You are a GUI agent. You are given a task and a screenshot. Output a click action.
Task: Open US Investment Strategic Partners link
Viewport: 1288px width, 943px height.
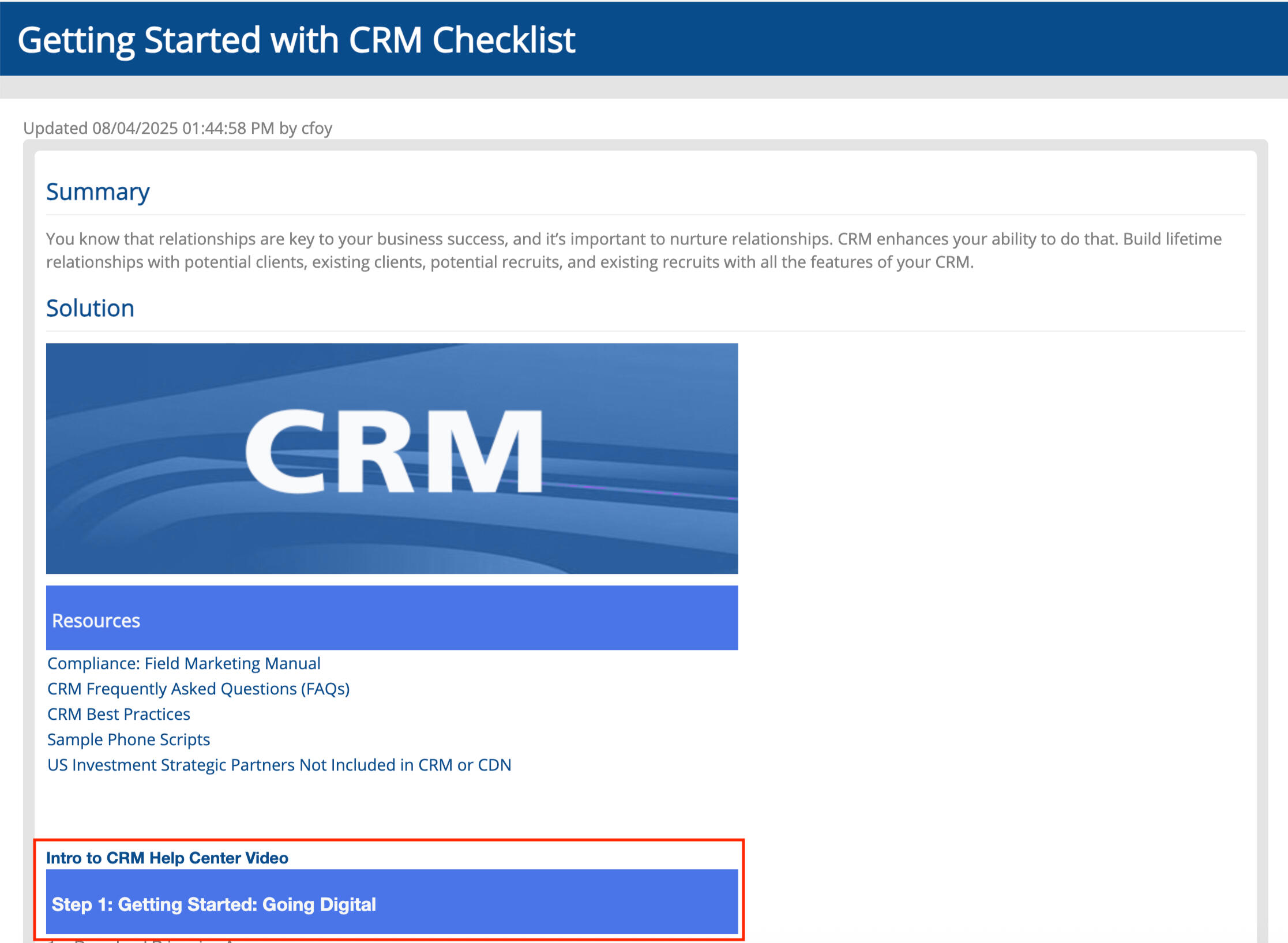point(279,765)
